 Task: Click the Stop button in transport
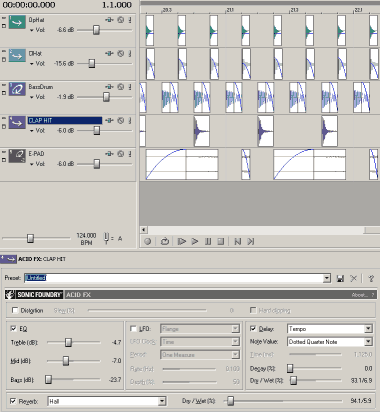(221, 241)
